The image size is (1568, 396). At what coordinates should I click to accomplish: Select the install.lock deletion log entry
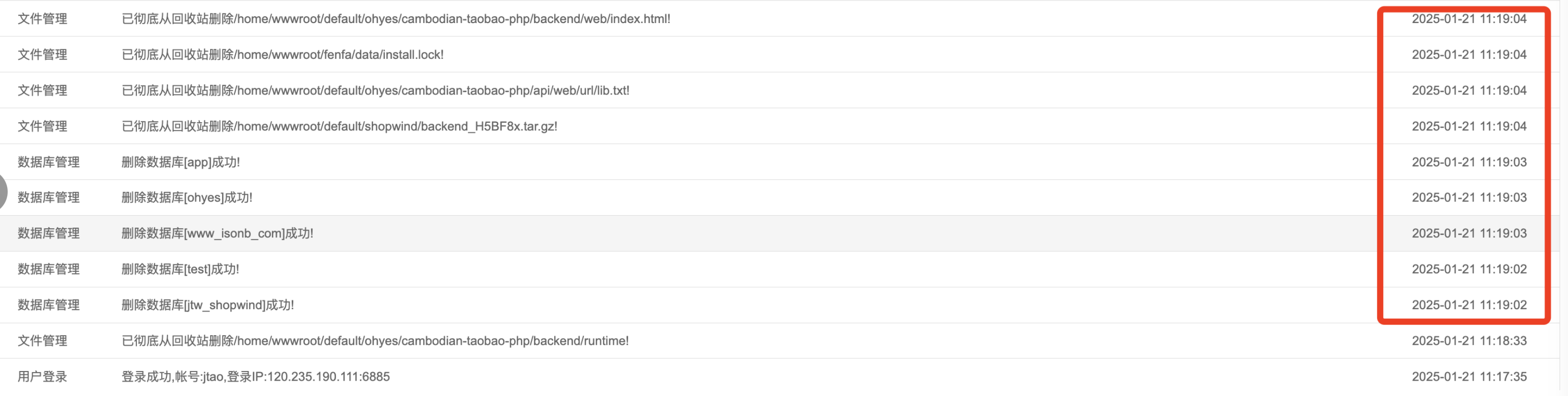point(780,54)
